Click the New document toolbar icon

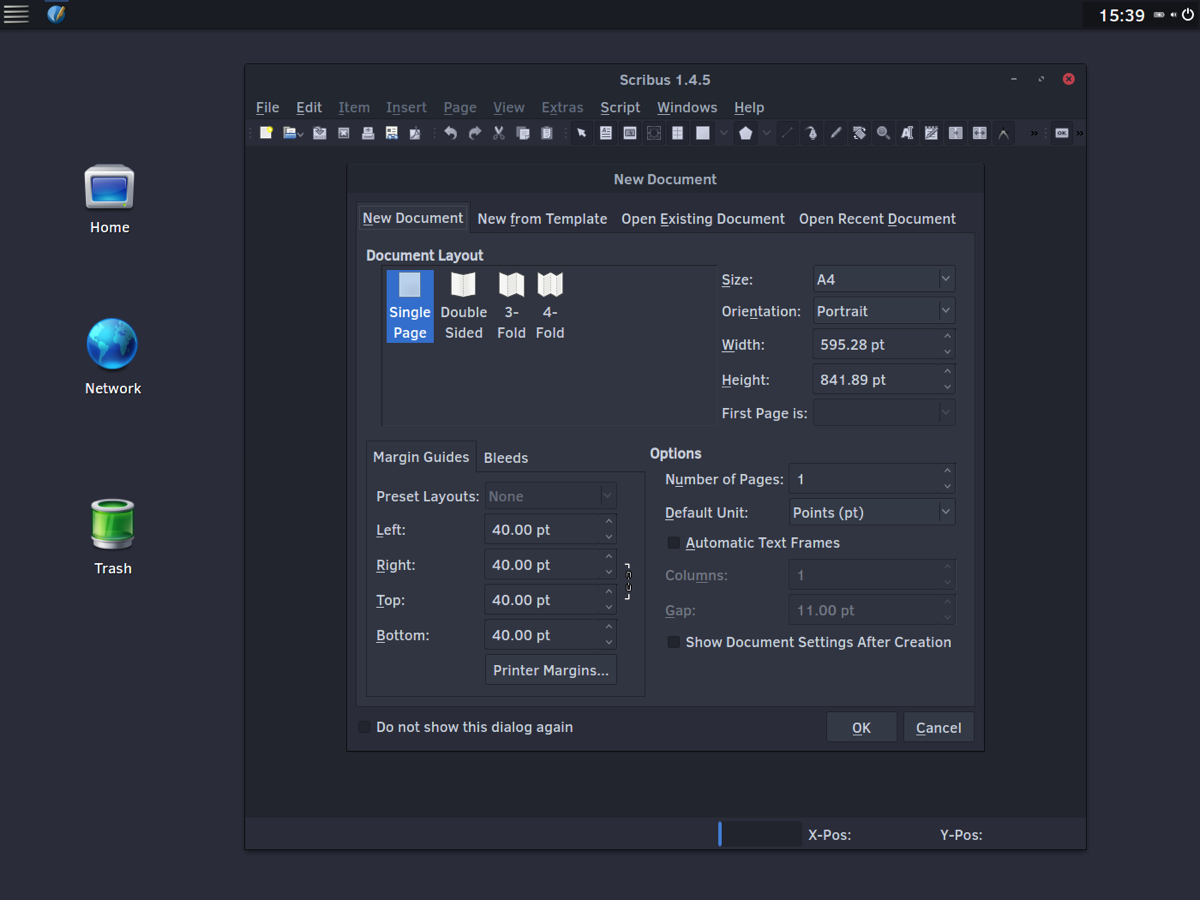click(266, 133)
